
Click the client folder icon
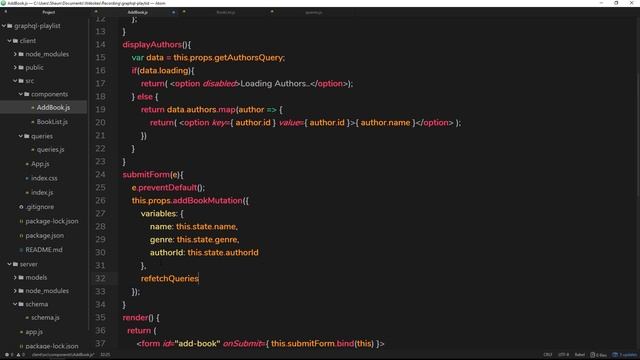(16, 41)
